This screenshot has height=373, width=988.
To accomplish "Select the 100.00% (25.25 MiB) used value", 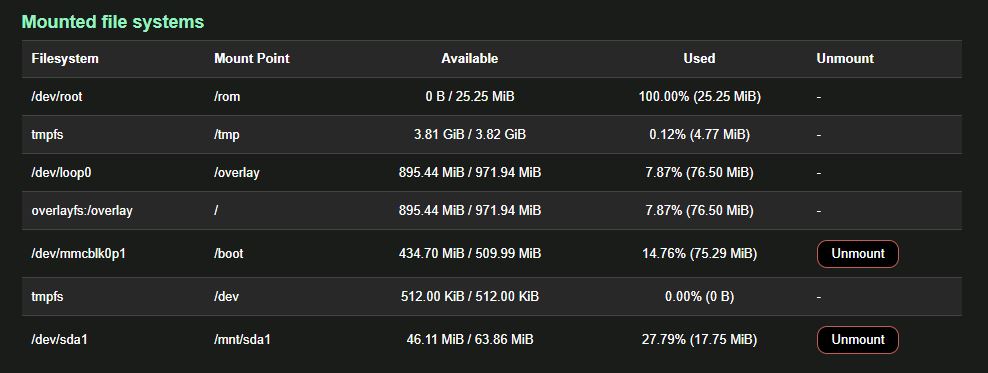I will tap(699, 97).
